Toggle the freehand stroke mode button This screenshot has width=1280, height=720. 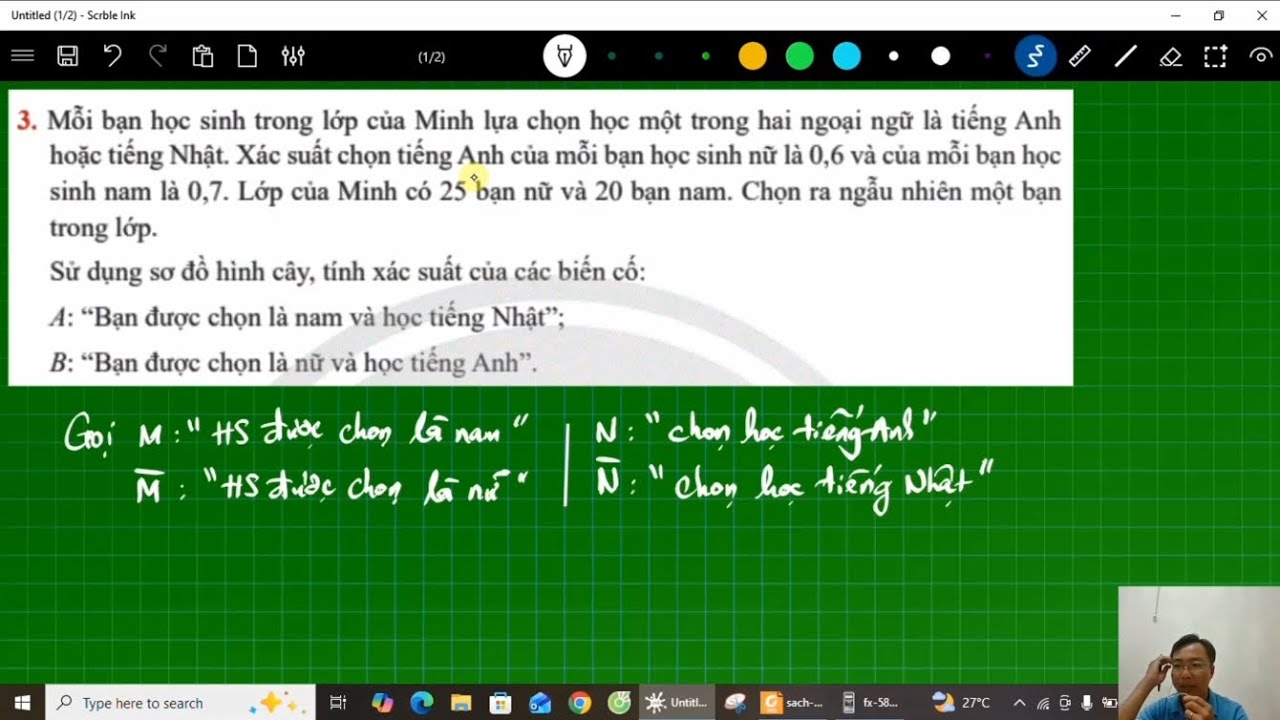point(1035,56)
